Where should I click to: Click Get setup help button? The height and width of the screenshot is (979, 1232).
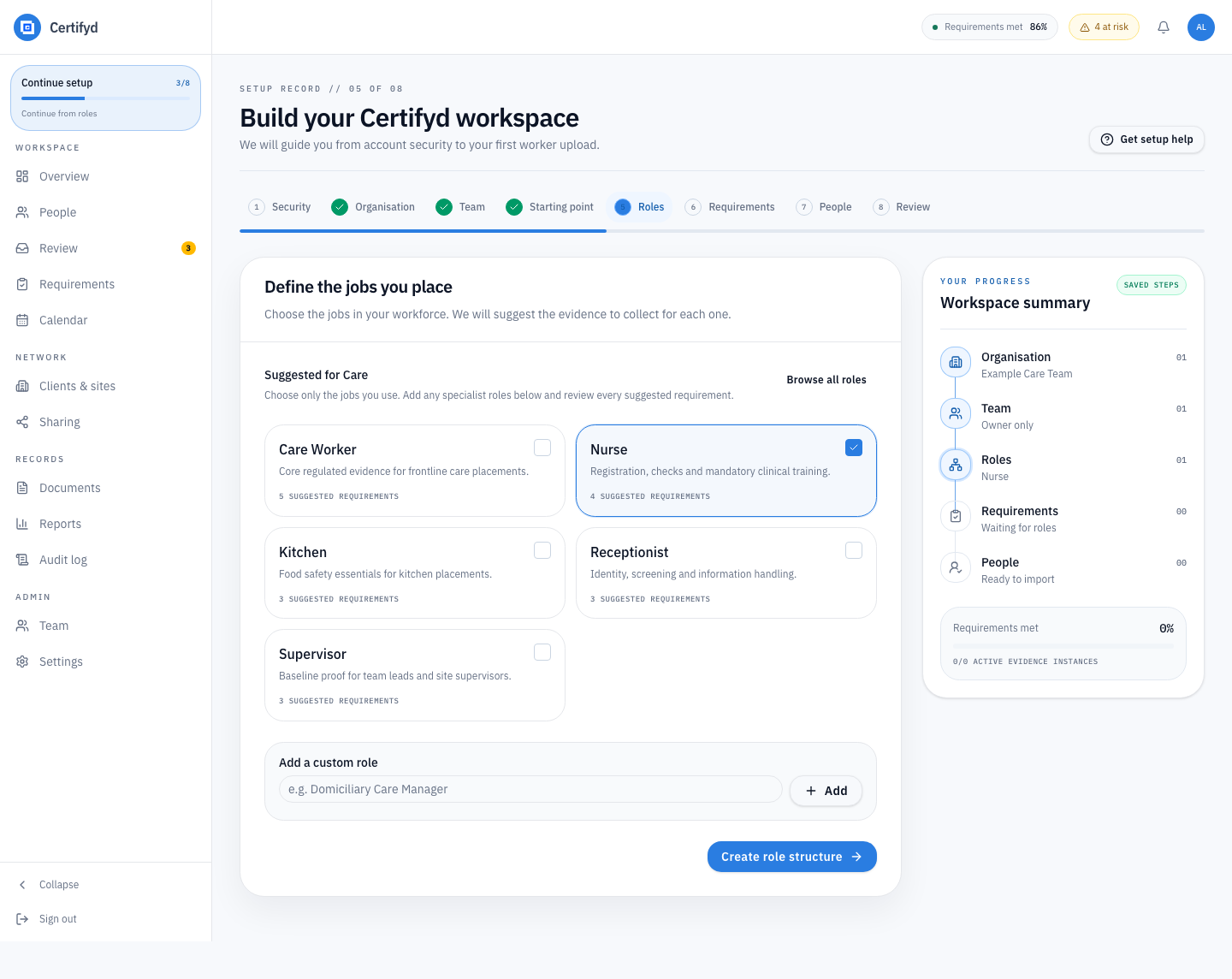tap(1146, 139)
